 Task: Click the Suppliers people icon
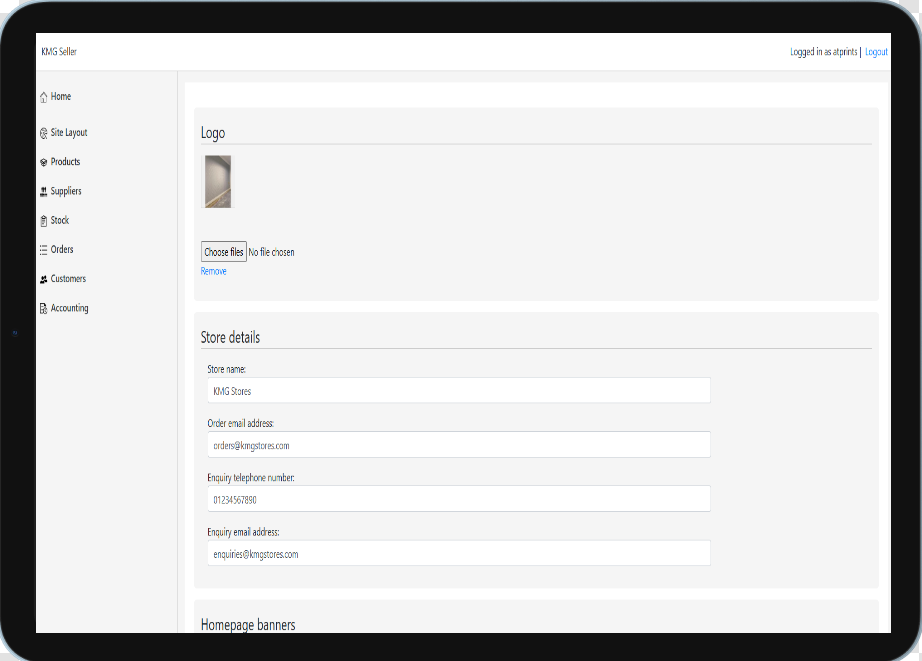(x=43, y=191)
